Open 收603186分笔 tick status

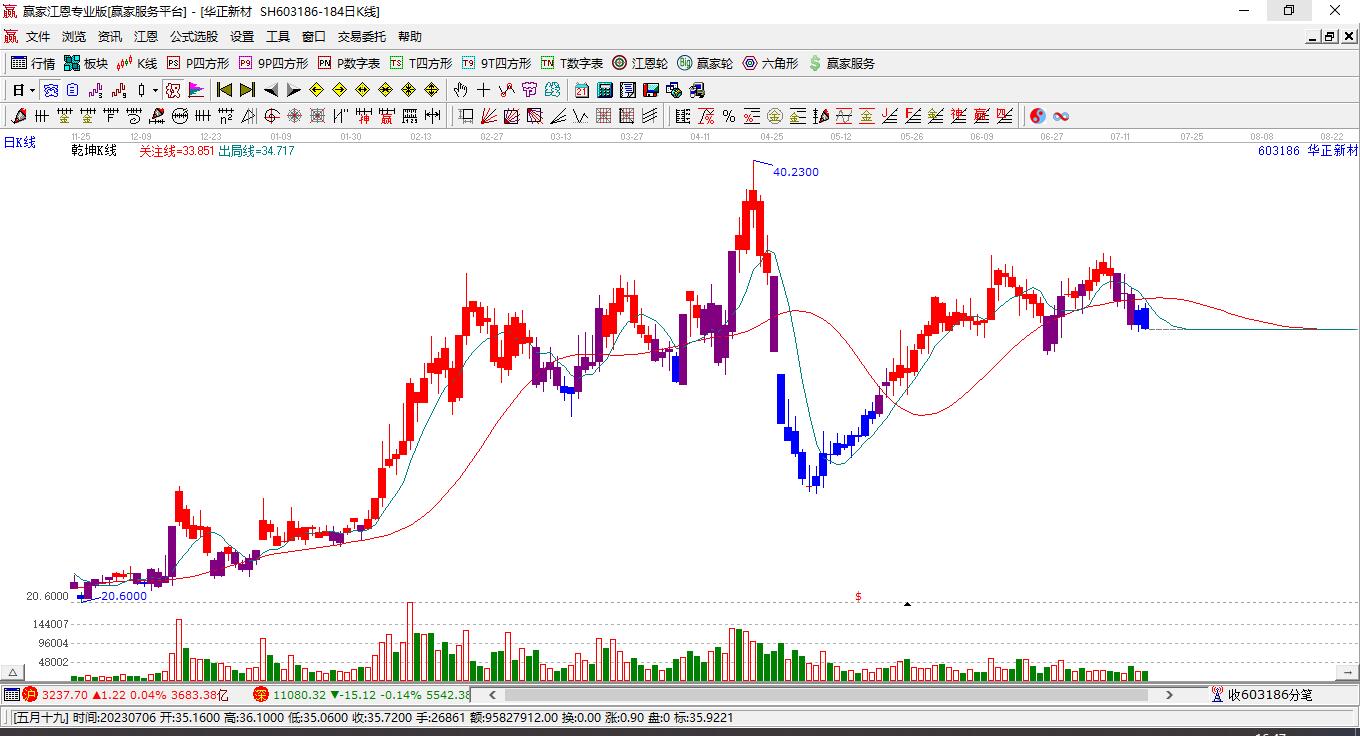(1262, 694)
